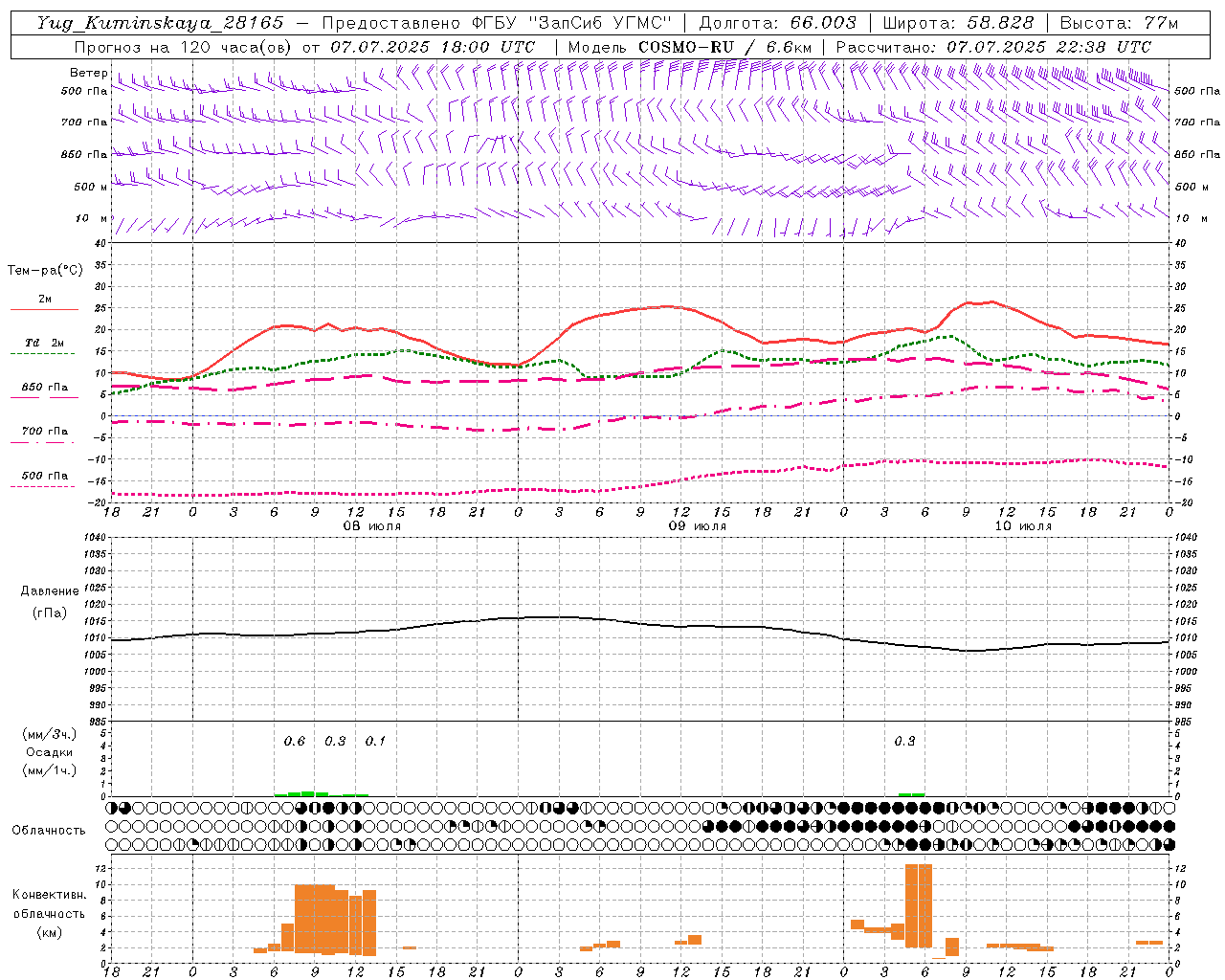
Task: Click the '09 июля' date label
Action: (x=697, y=526)
